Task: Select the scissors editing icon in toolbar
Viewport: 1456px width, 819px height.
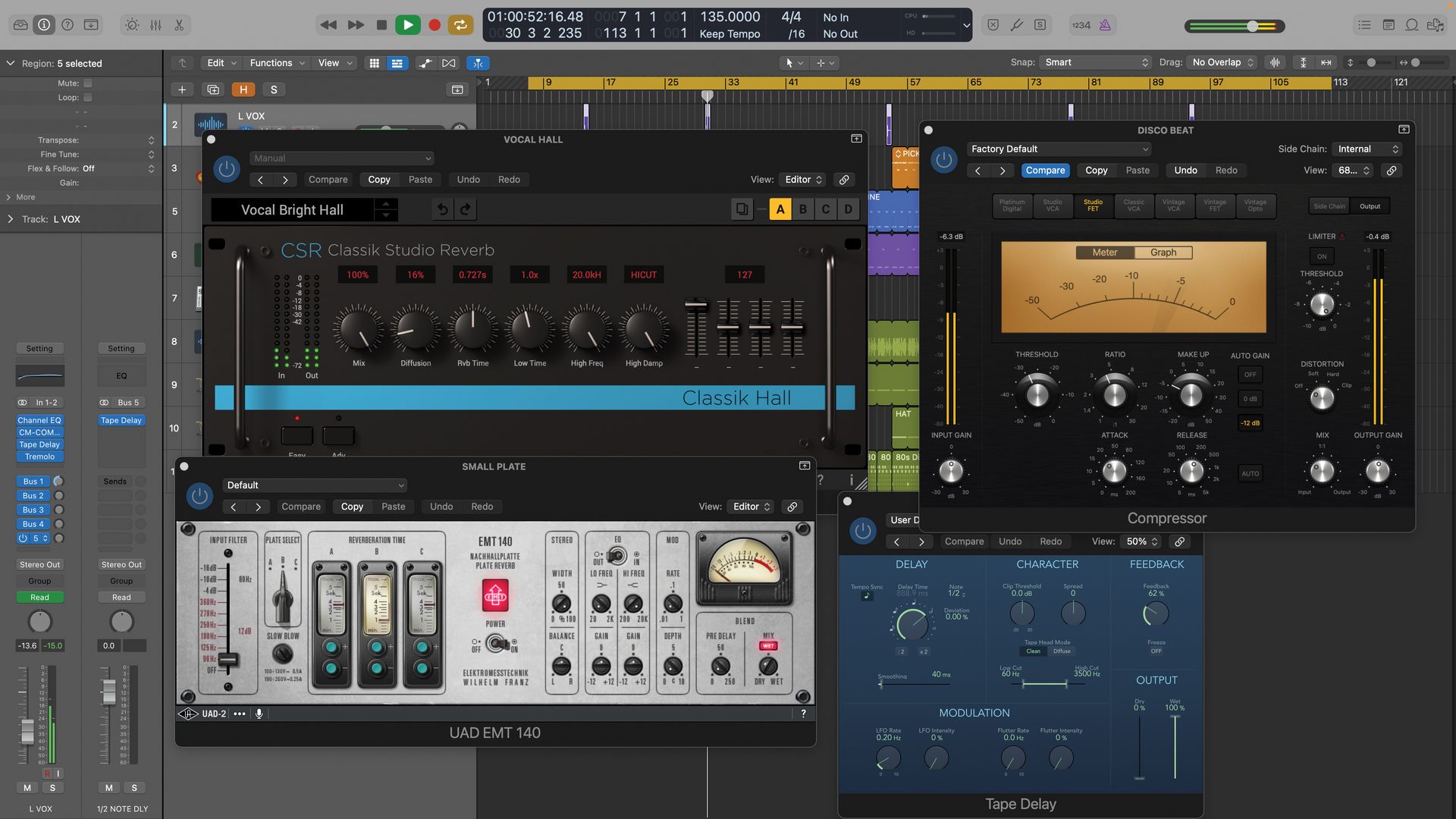Action: pyautogui.click(x=179, y=25)
